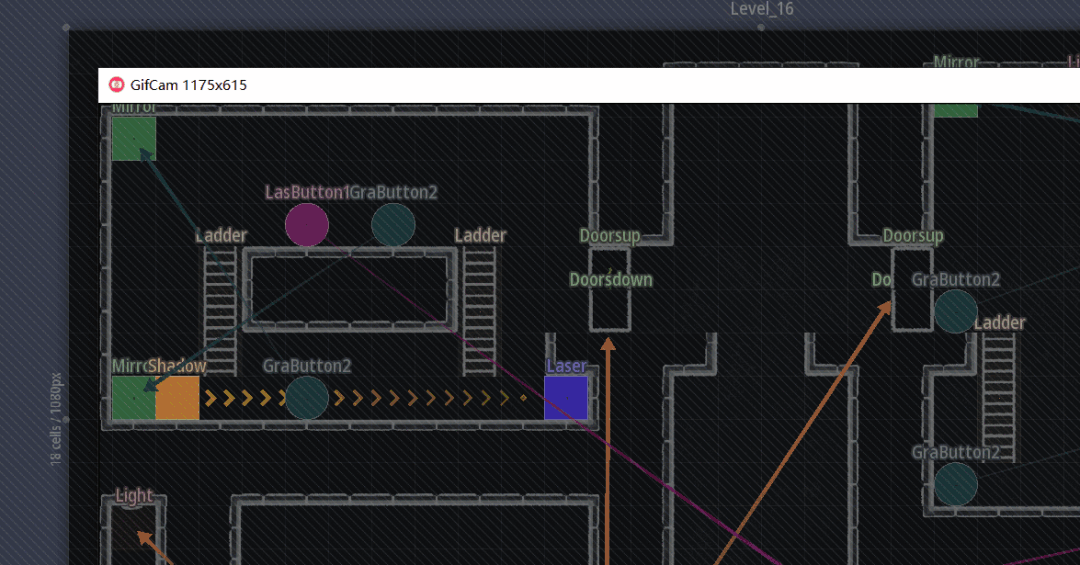Screen dimensions: 1080x565
Task: Pick the blue Laser entity square
Action: click(x=565, y=398)
